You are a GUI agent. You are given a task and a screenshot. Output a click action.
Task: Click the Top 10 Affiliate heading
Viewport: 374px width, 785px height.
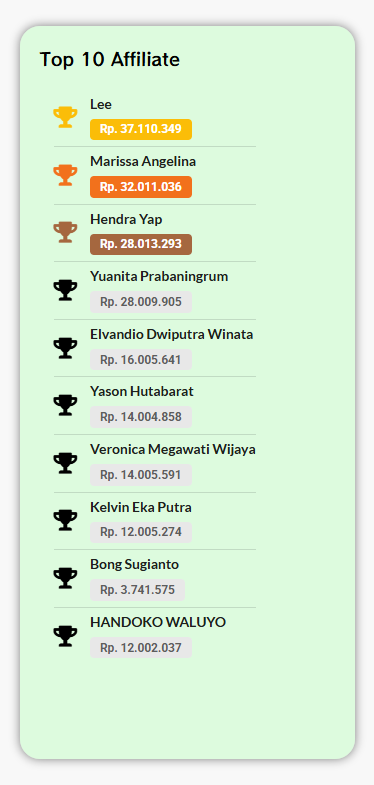click(110, 60)
